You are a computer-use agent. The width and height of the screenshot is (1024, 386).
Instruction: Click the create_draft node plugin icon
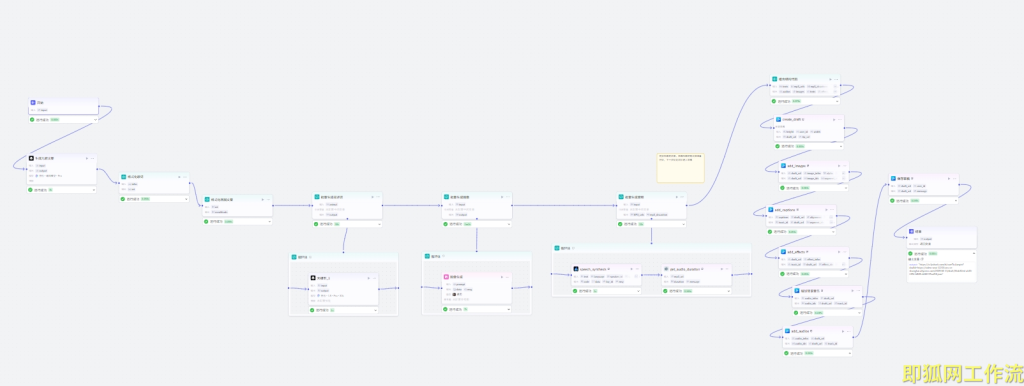[x=778, y=120]
